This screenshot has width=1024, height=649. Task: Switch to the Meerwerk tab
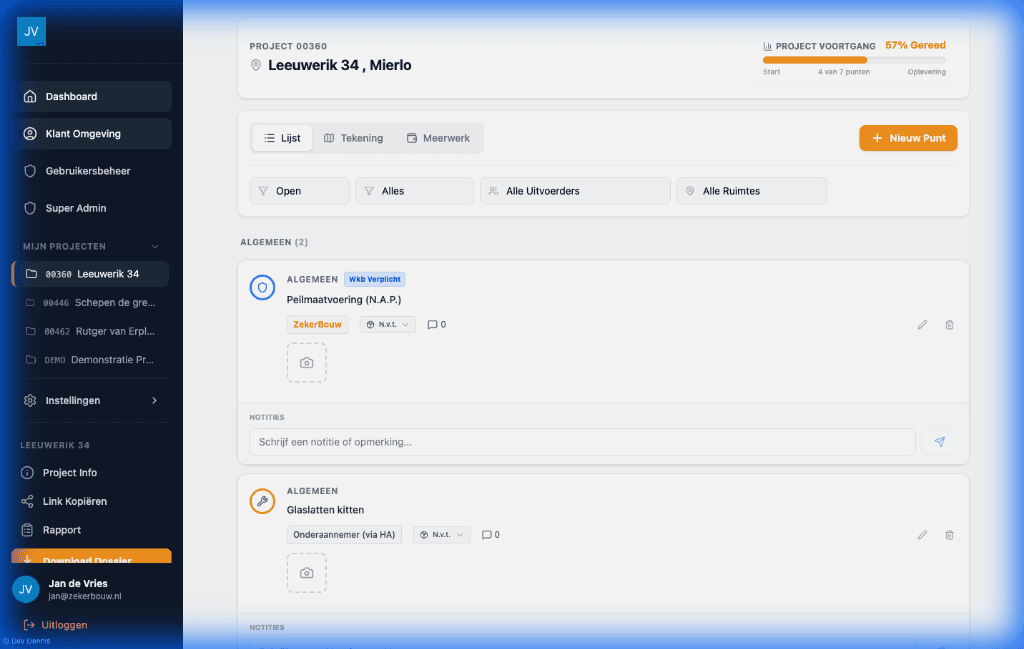point(438,138)
